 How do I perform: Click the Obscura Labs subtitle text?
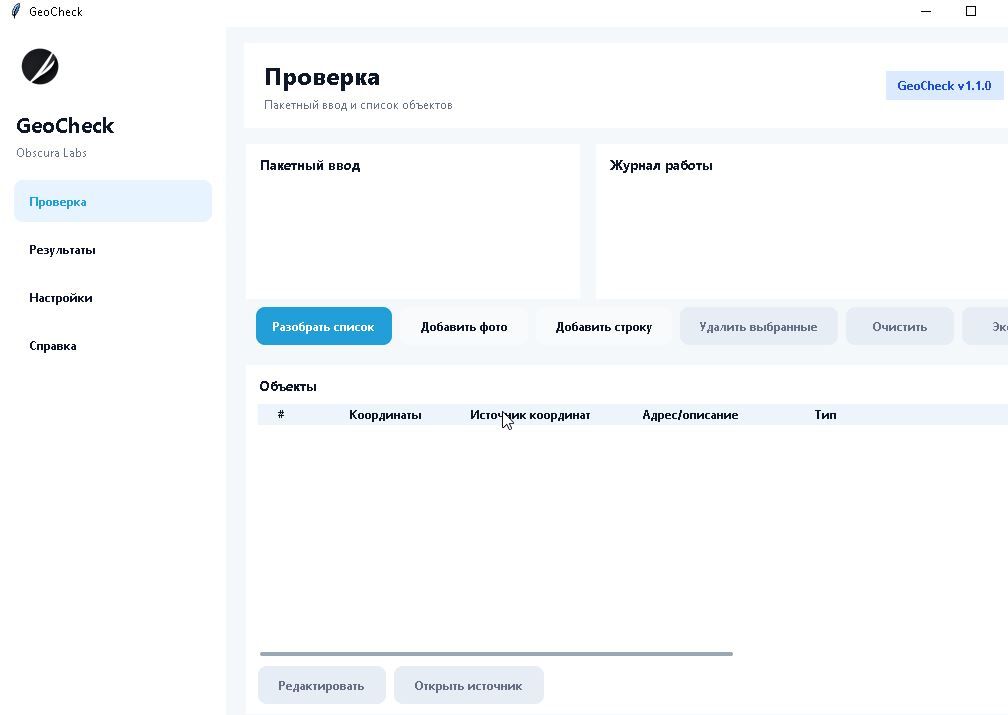pyautogui.click(x=51, y=152)
